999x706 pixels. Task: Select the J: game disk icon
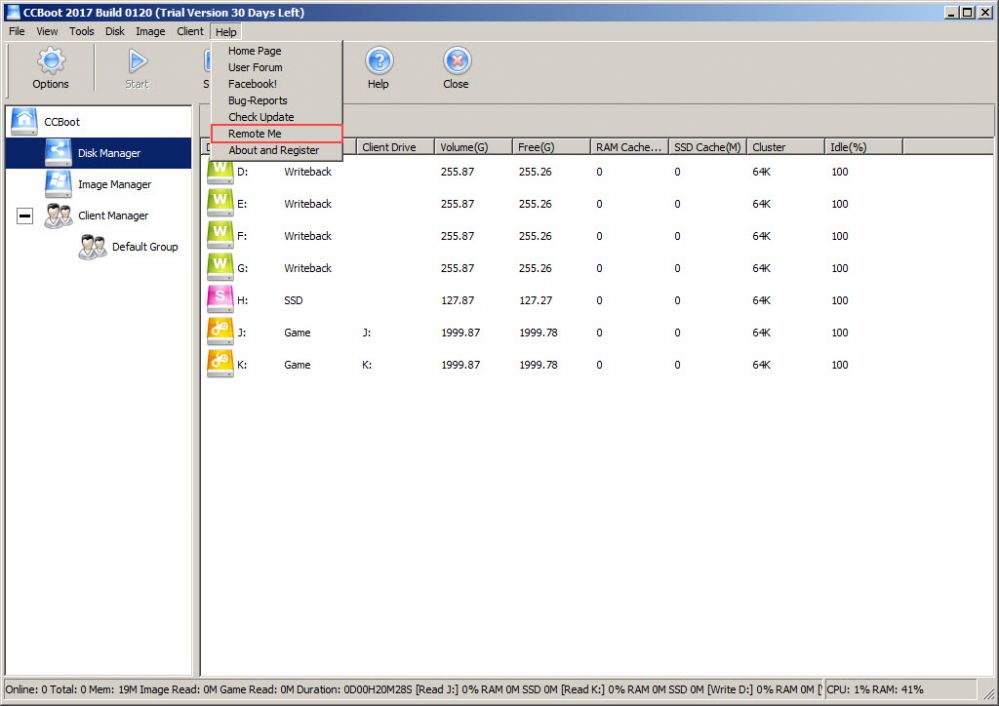pos(220,332)
